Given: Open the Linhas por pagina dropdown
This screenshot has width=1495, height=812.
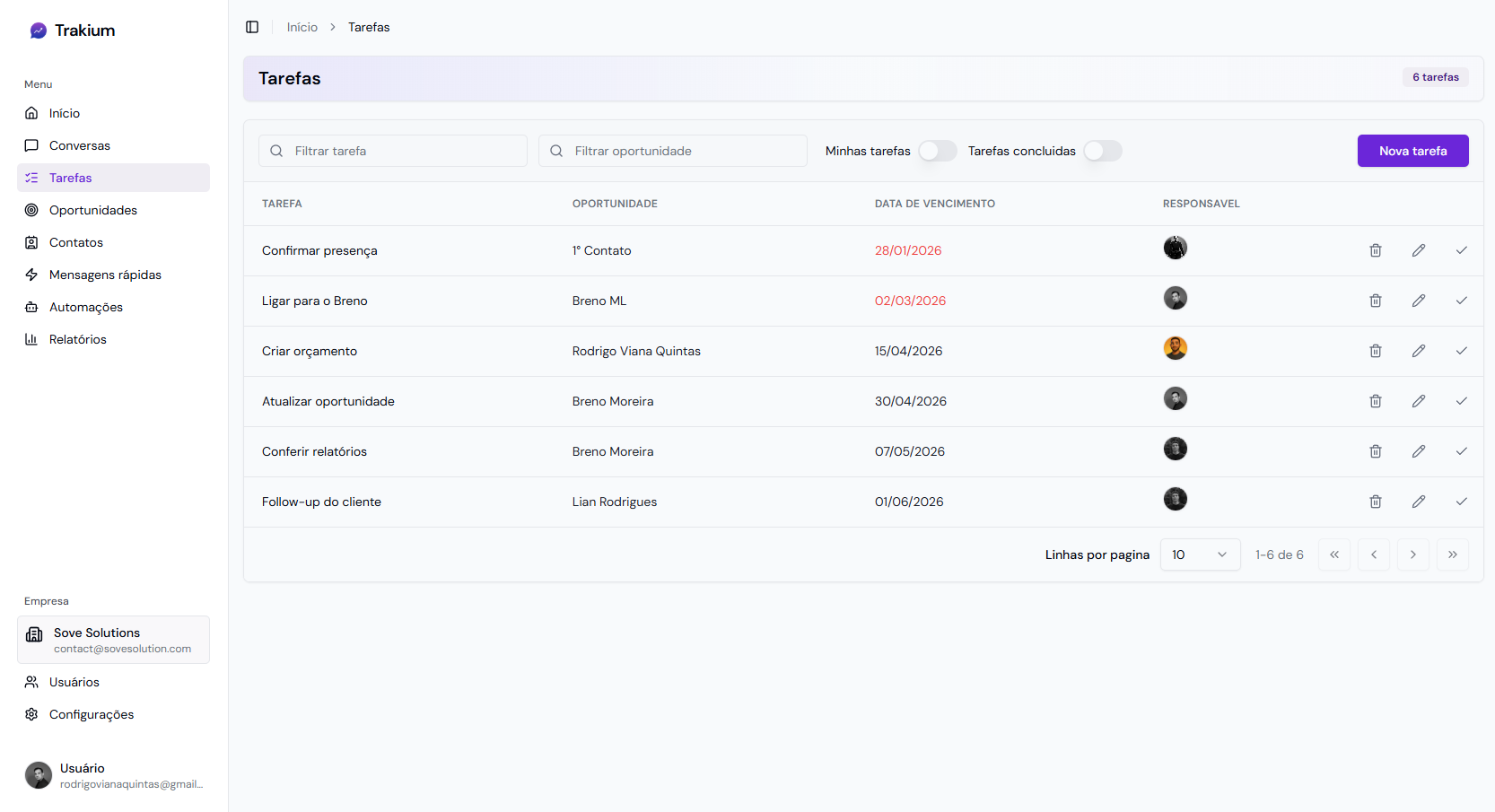Looking at the screenshot, I should pos(1199,554).
